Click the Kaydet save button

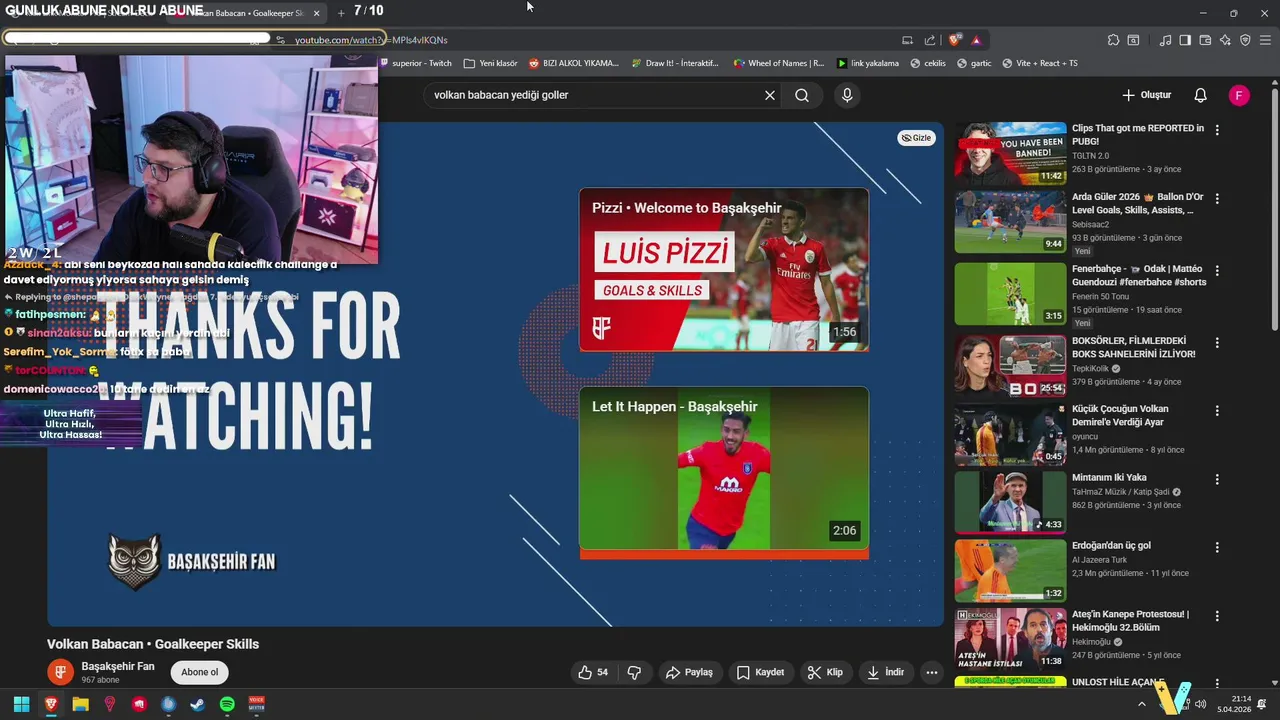click(761, 672)
